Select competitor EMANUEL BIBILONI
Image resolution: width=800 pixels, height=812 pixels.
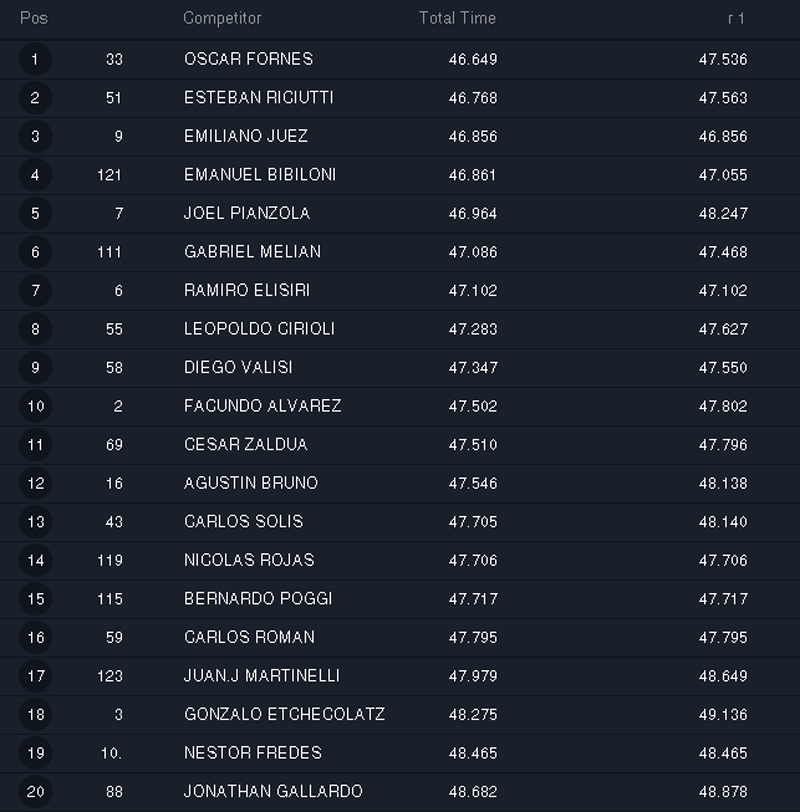(x=260, y=175)
